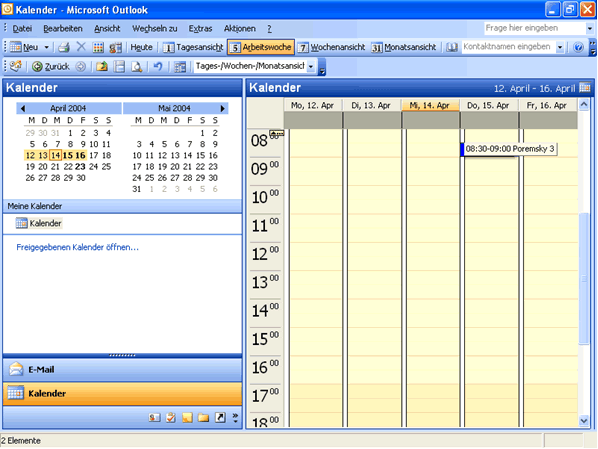Click the Mai 2004 month title

point(174,108)
